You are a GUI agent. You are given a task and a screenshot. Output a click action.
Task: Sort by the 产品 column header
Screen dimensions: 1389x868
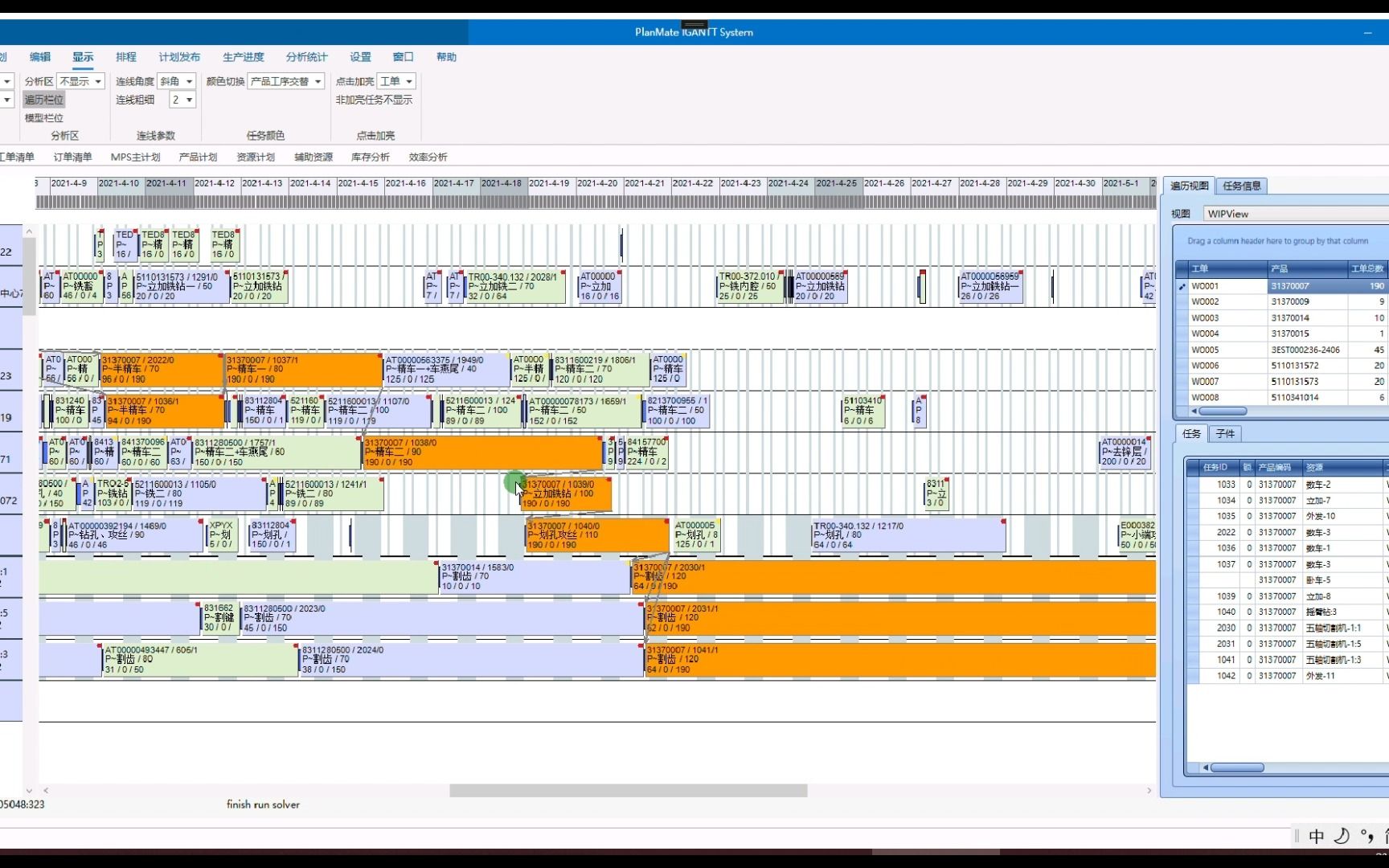(1308, 268)
